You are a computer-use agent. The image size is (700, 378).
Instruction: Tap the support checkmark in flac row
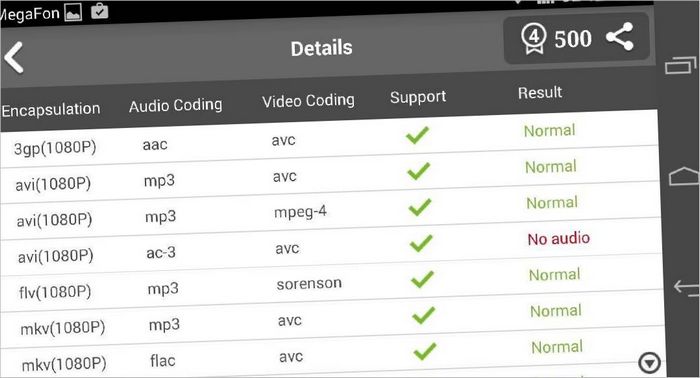click(x=425, y=352)
